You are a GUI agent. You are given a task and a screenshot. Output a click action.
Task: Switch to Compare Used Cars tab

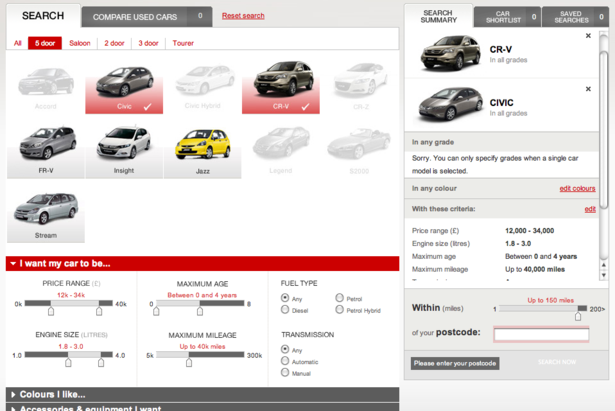(147, 17)
